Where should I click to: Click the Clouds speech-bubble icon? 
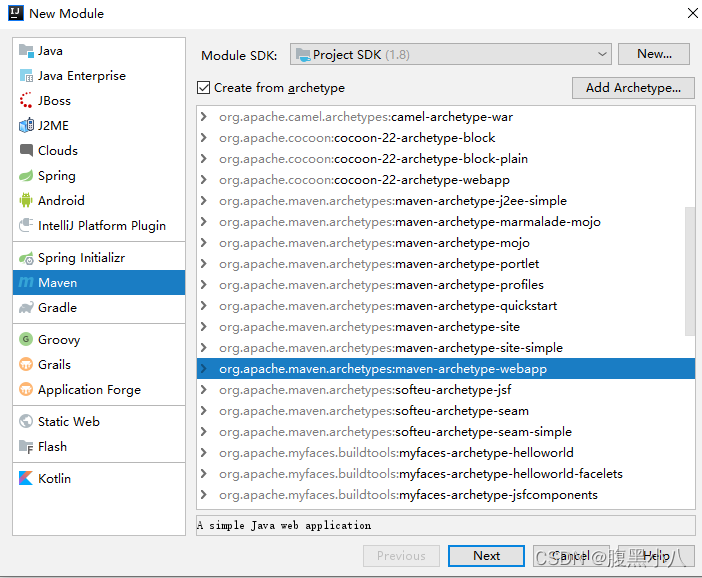click(26, 150)
